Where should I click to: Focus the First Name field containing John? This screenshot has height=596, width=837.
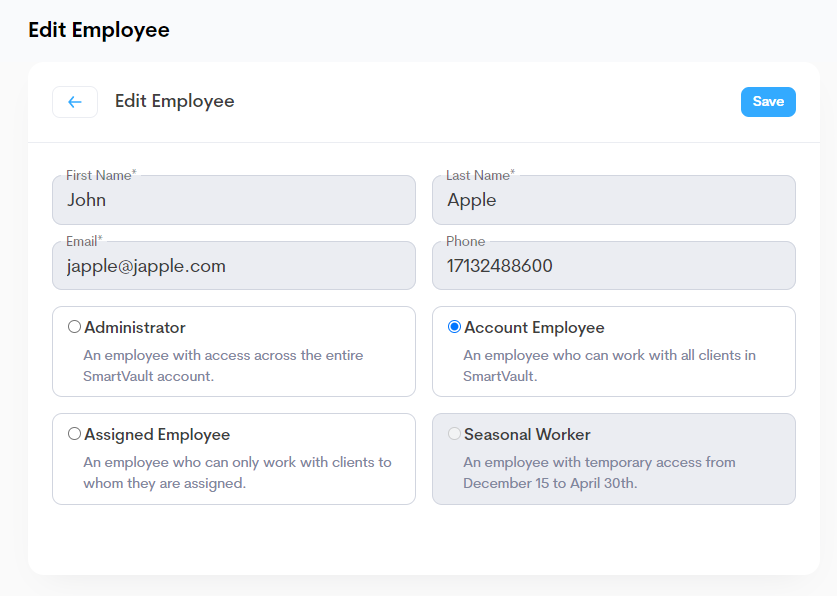pos(233,200)
